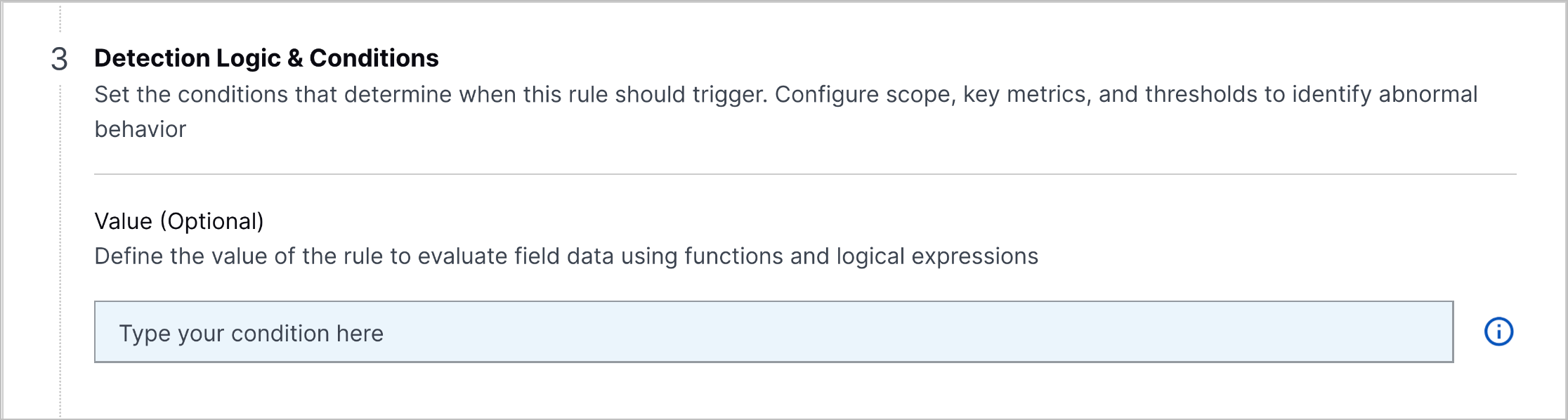The height and width of the screenshot is (420, 1568).
Task: Select step number 3 indicator
Action: [60, 59]
